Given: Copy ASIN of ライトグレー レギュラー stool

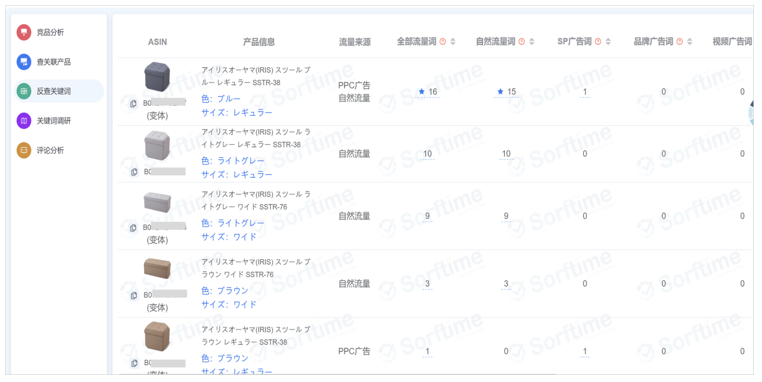Looking at the screenshot, I should tap(134, 172).
